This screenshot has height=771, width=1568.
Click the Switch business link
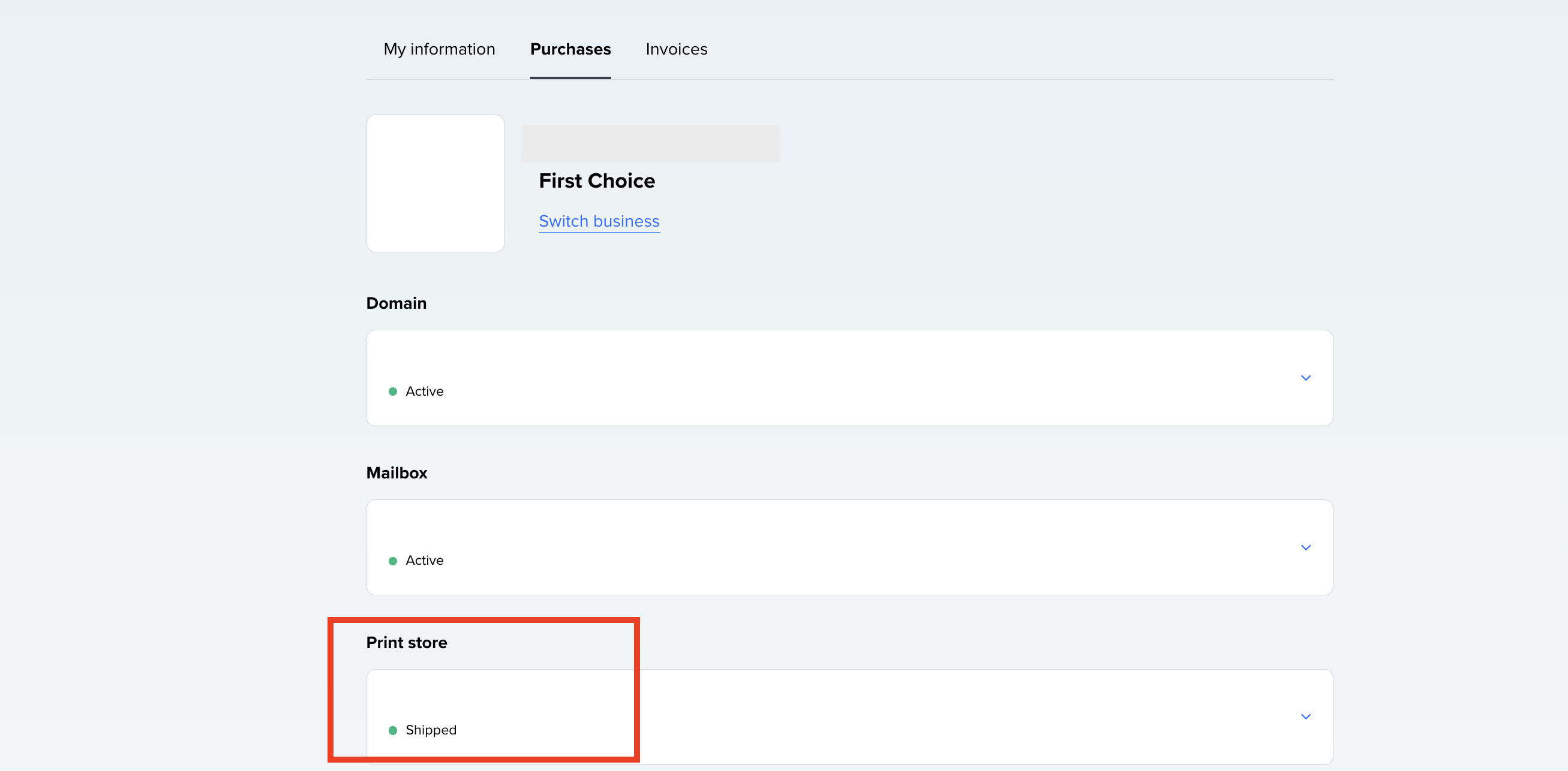click(599, 221)
